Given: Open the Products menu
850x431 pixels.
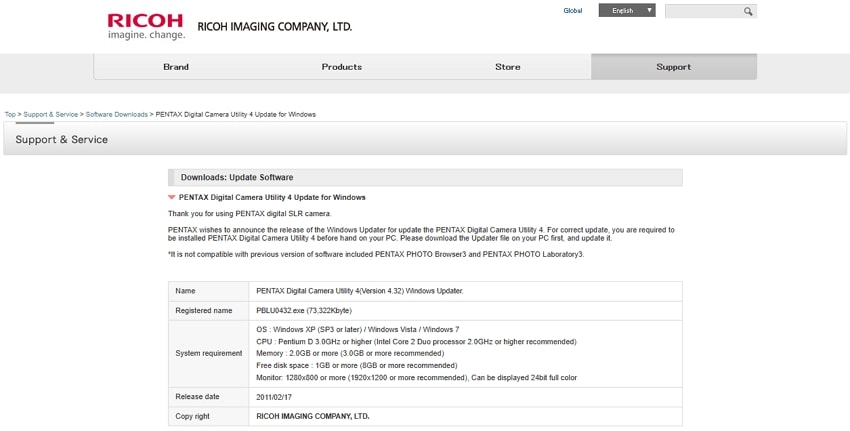Looking at the screenshot, I should click(x=342, y=67).
